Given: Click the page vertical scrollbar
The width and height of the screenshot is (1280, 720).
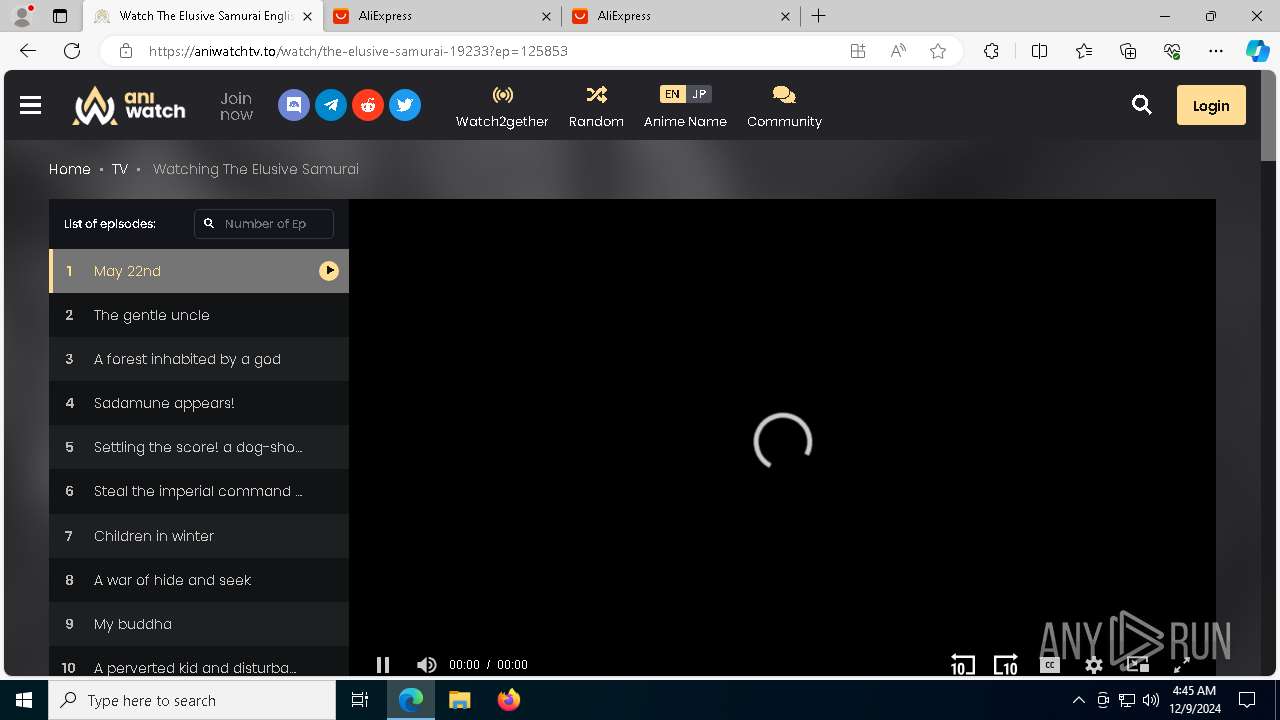Looking at the screenshot, I should tap(1268, 115).
